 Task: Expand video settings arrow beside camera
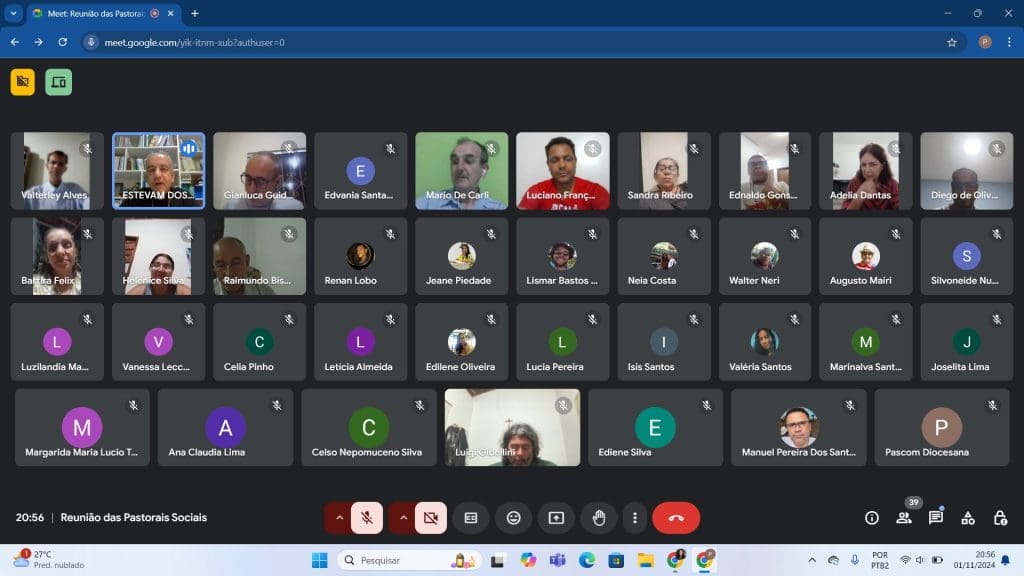coord(403,518)
